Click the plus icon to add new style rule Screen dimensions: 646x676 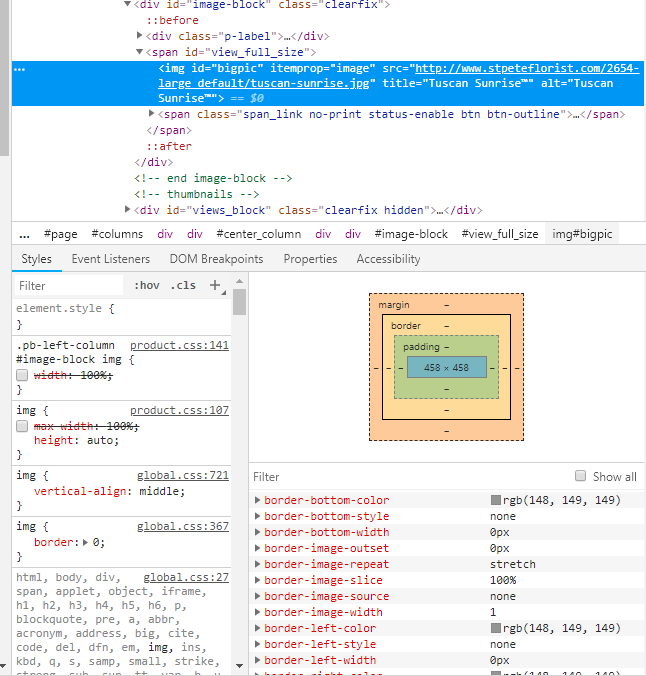pyautogui.click(x=214, y=285)
